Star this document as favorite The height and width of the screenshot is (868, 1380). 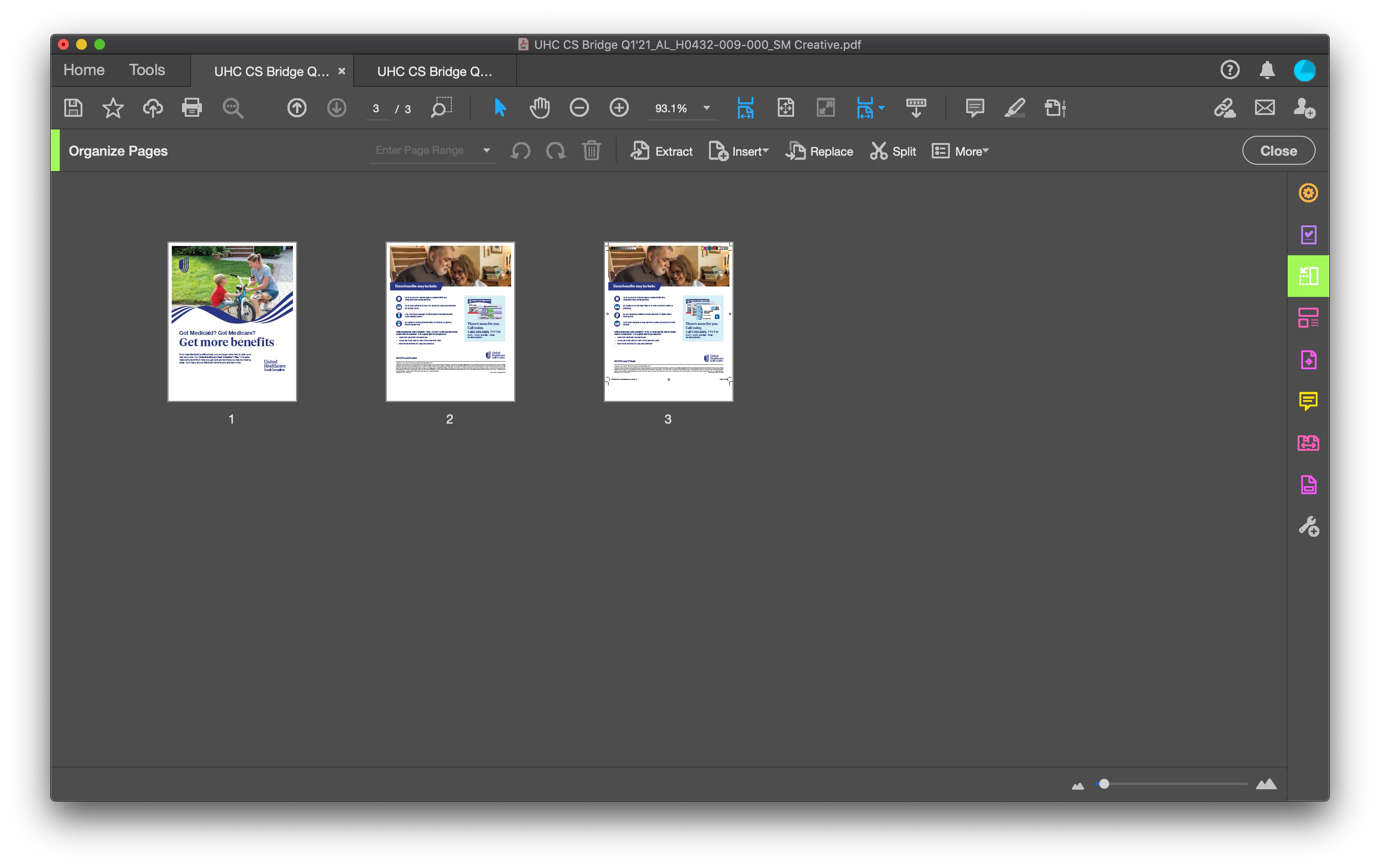coord(113,108)
